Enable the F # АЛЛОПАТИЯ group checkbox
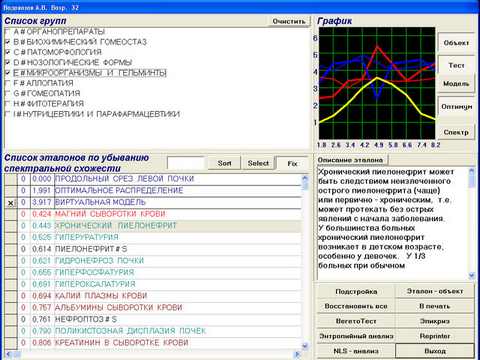Image resolution: width=480 pixels, height=360 pixels. point(7,83)
